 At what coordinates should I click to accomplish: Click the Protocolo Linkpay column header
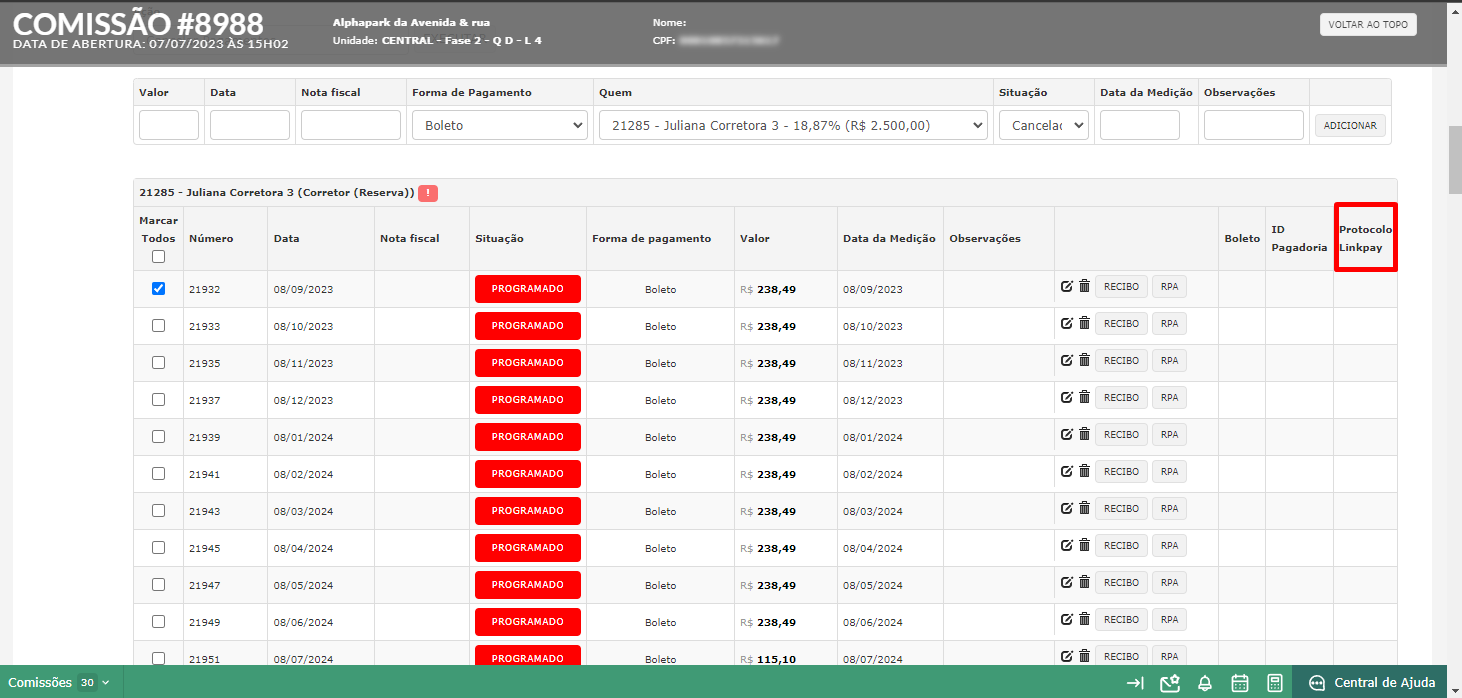pos(1365,239)
